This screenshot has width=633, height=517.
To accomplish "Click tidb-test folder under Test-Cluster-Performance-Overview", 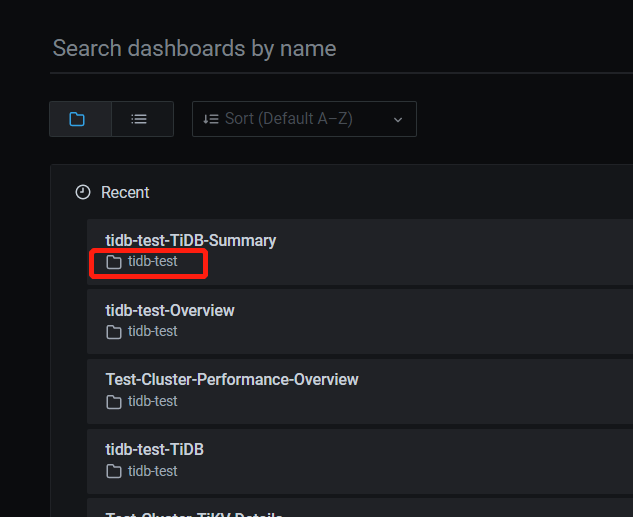I will [153, 401].
